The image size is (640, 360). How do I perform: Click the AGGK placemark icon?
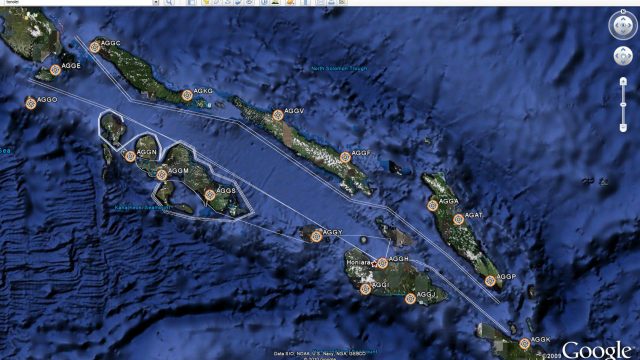coord(524,344)
